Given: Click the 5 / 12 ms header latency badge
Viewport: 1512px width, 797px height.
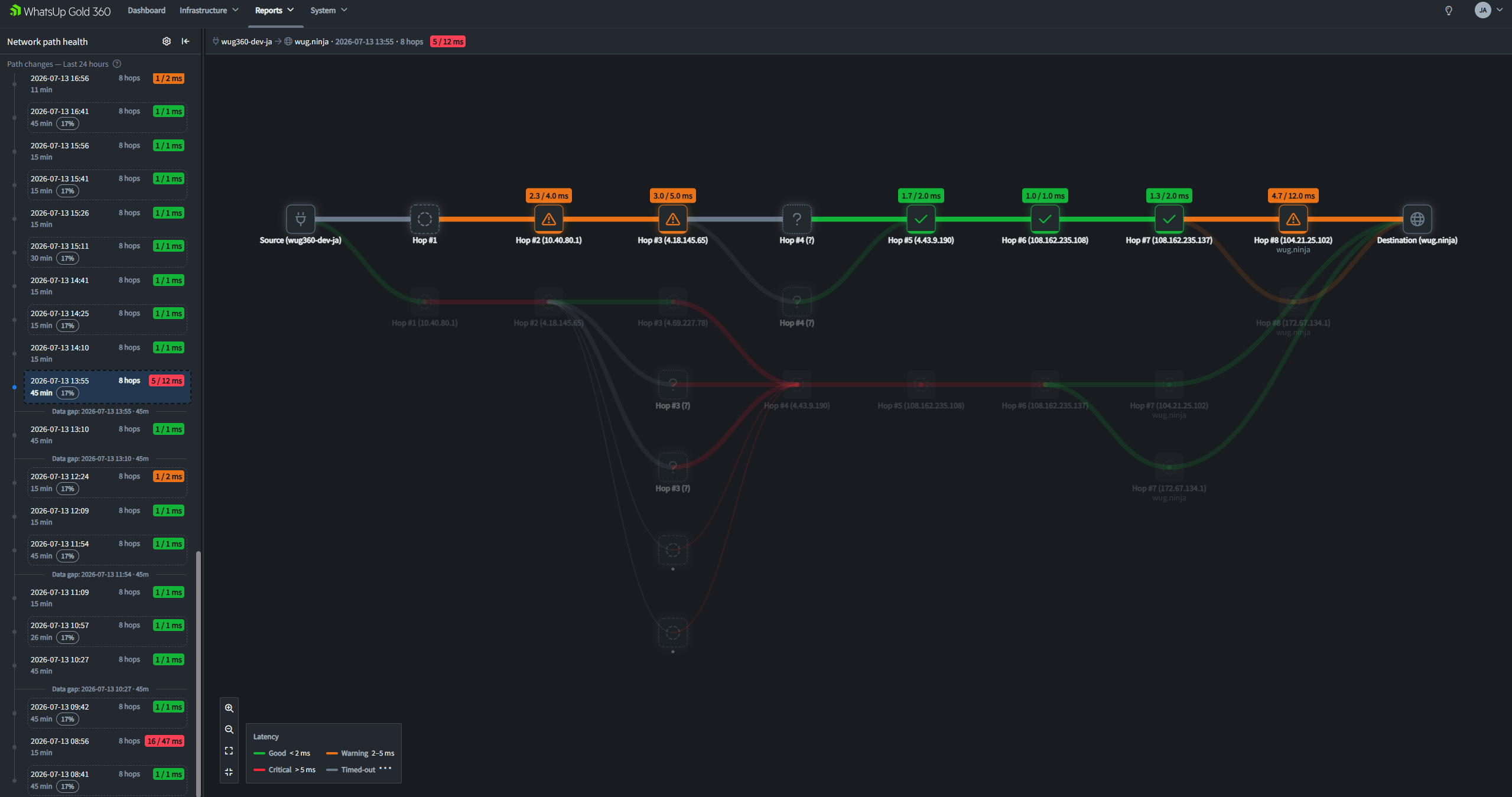Looking at the screenshot, I should 448,41.
